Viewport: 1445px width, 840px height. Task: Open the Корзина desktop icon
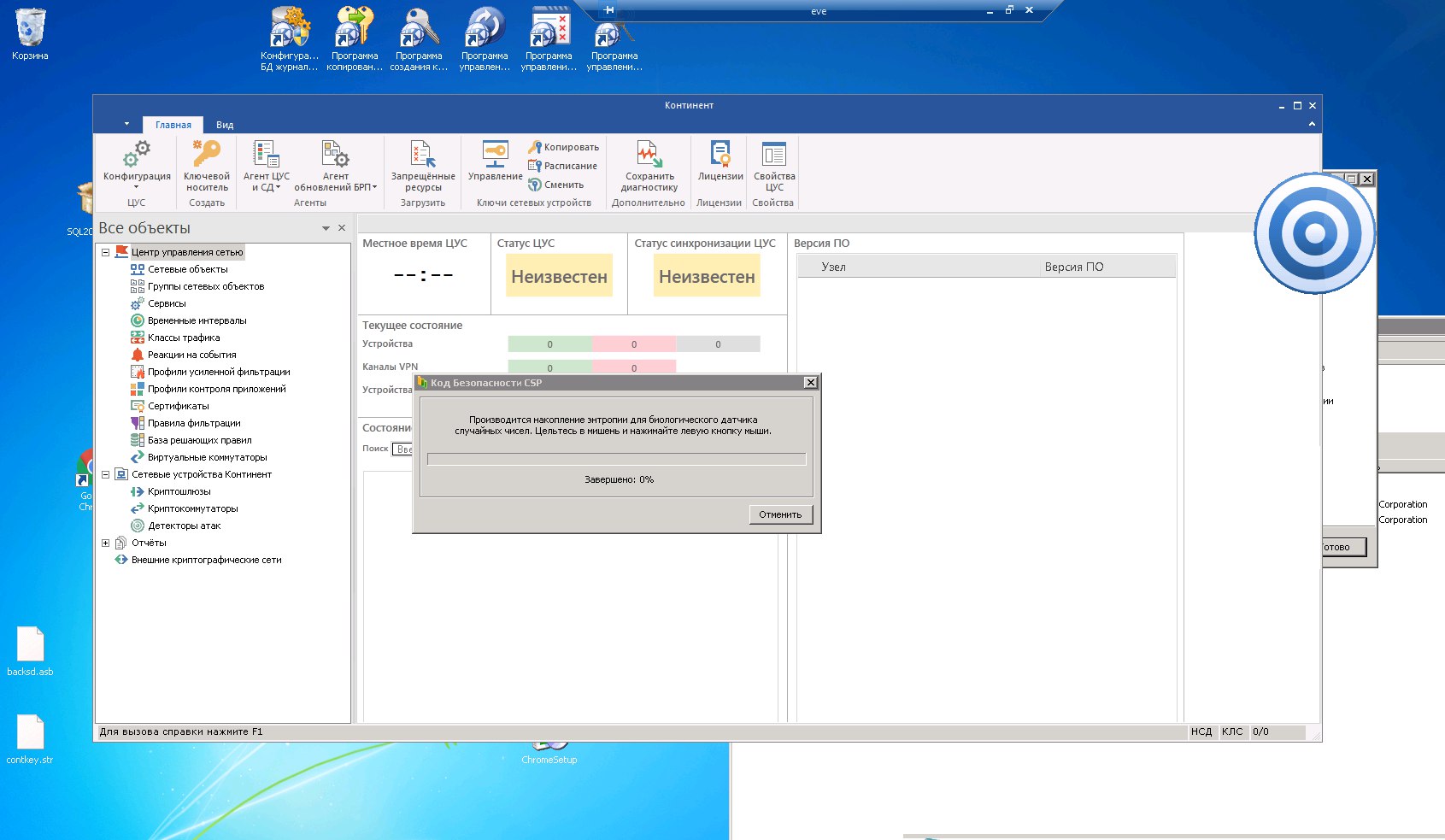click(30, 34)
